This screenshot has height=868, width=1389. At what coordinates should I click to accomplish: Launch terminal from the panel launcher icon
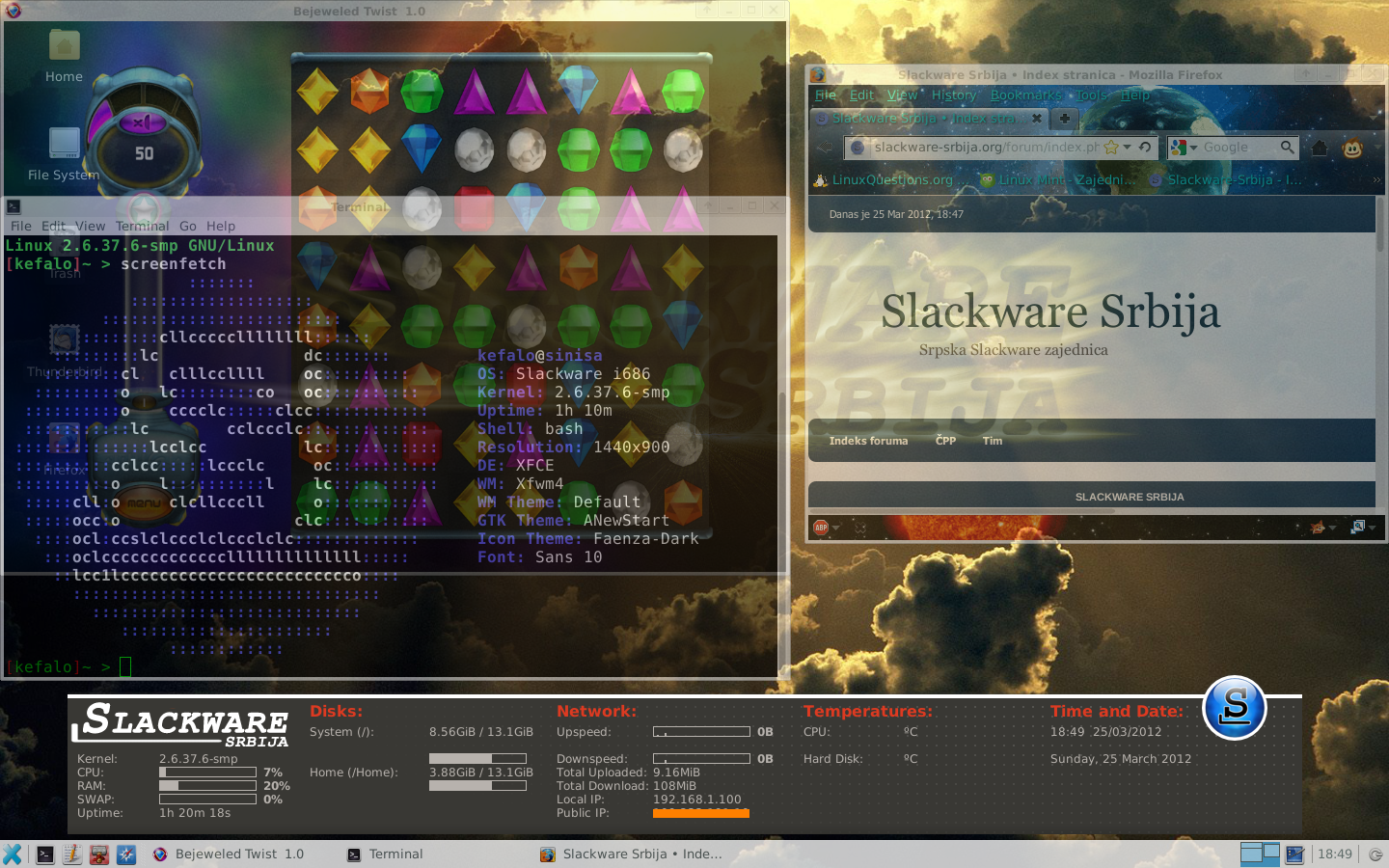[x=45, y=854]
